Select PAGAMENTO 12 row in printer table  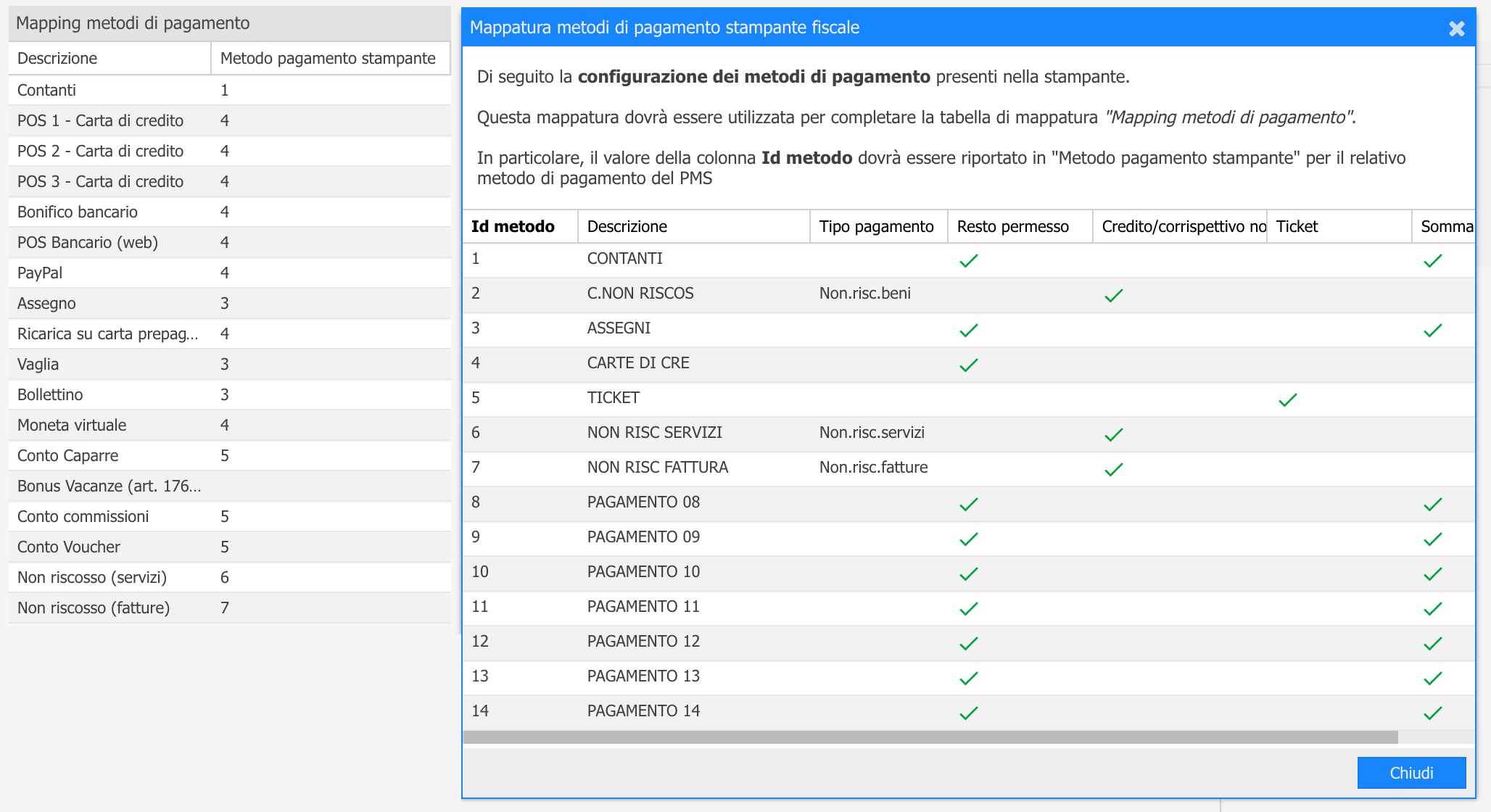click(x=643, y=641)
